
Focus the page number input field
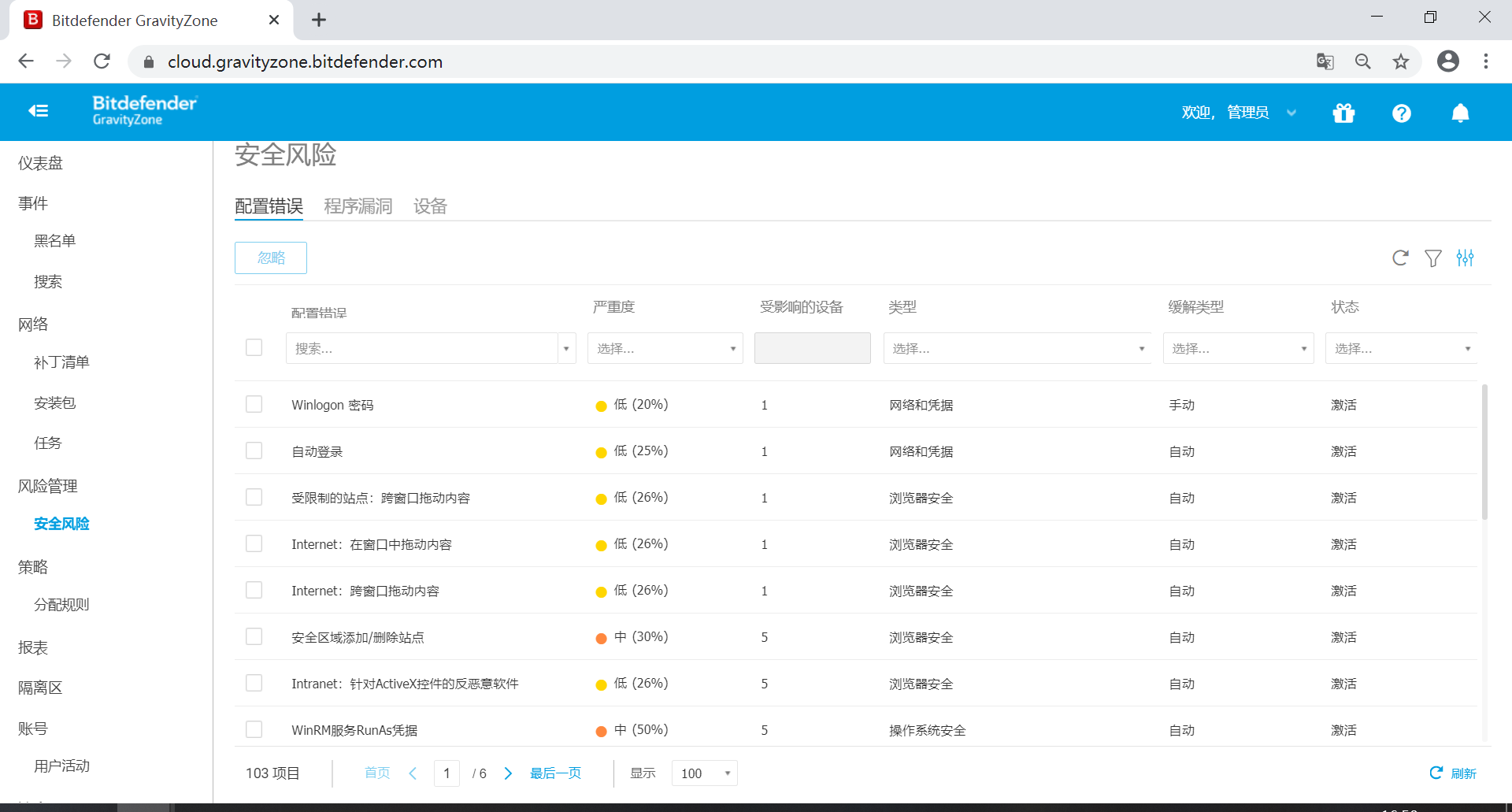click(x=447, y=773)
